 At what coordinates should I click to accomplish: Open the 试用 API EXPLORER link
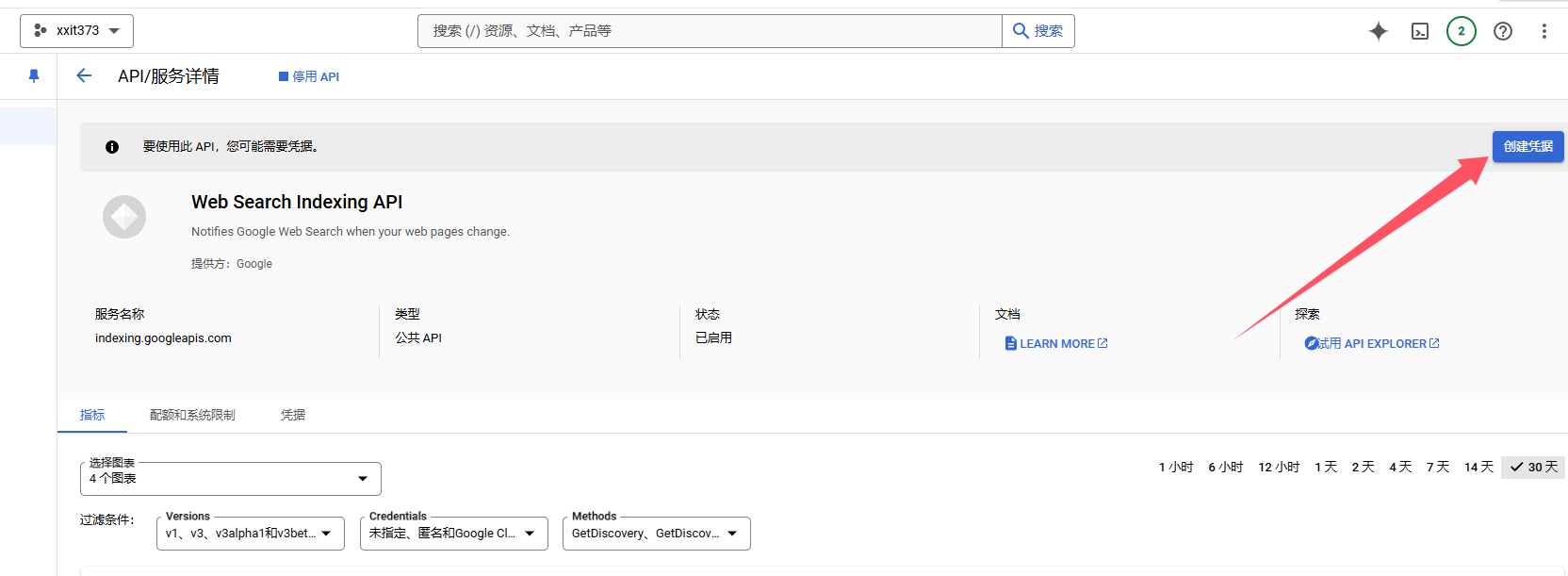(1371, 344)
